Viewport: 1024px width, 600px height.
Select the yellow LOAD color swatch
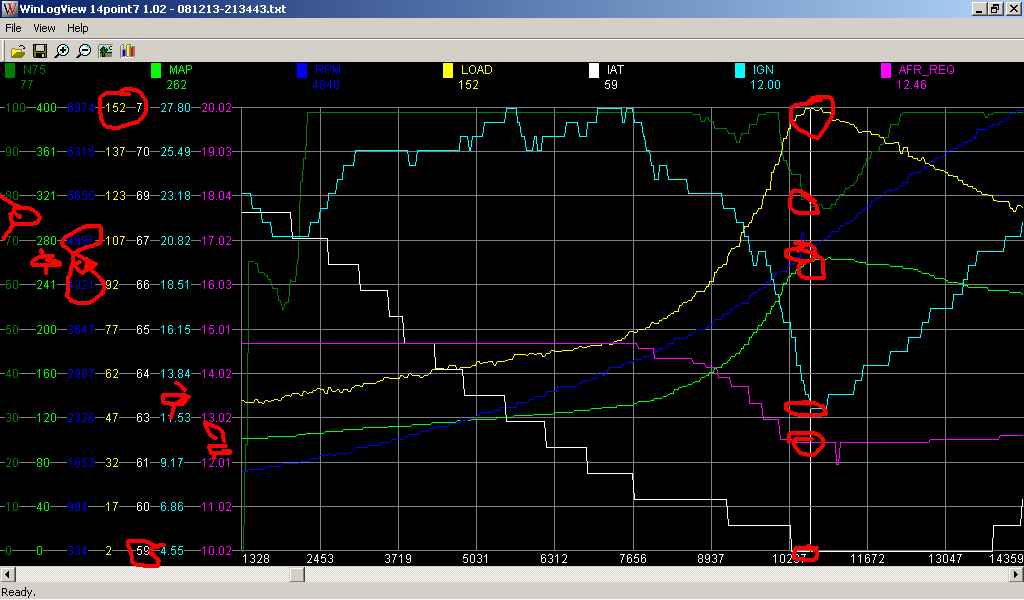coord(448,71)
